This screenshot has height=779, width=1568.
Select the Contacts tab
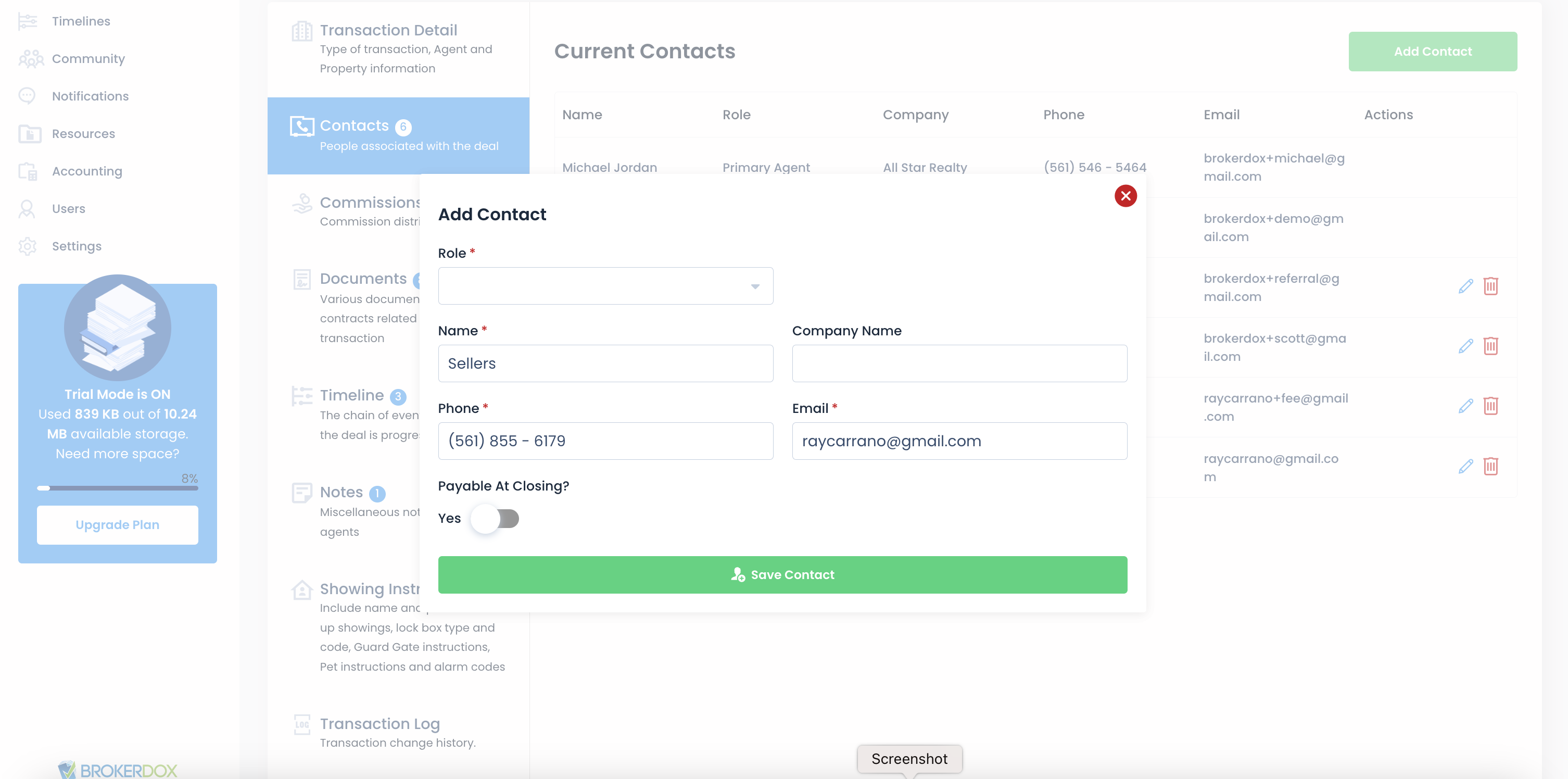click(x=398, y=135)
